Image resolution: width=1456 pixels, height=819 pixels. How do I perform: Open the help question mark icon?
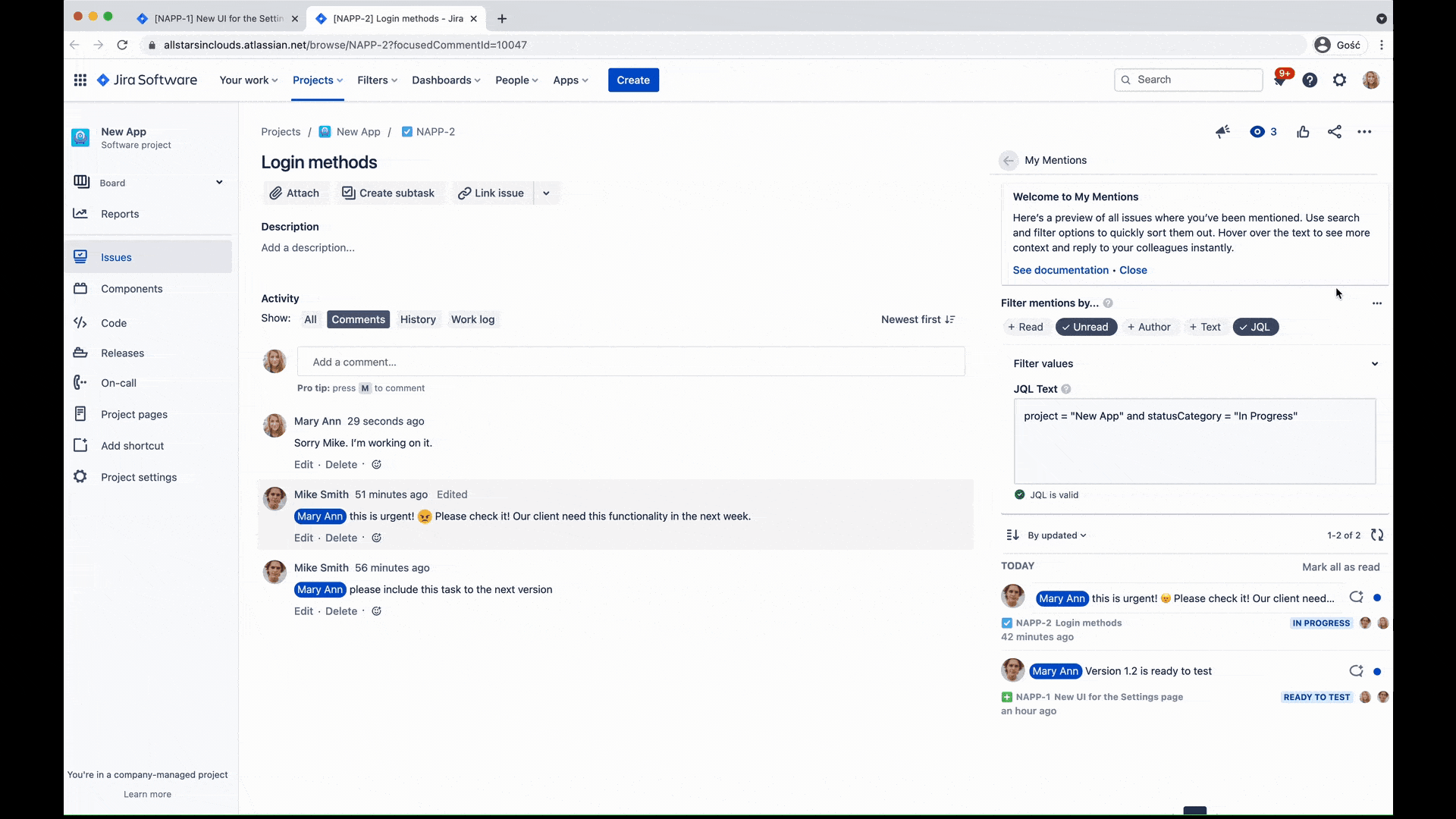[x=1310, y=80]
